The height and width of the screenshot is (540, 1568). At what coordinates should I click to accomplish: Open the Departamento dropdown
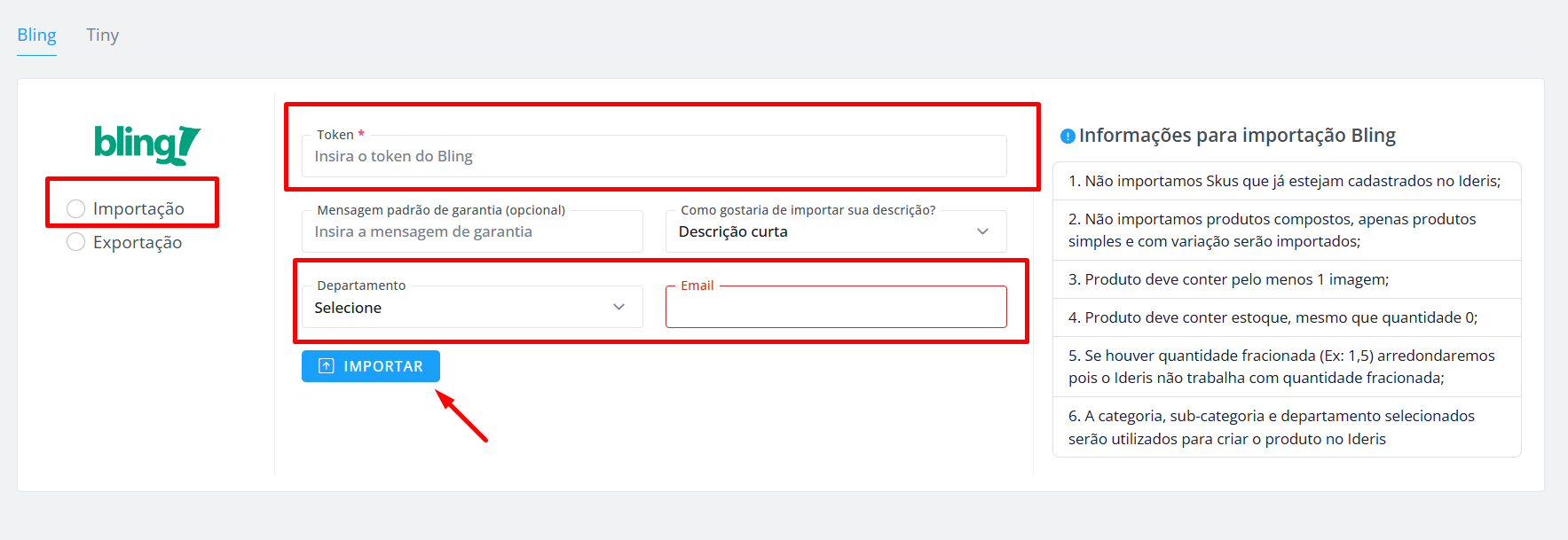click(x=472, y=307)
